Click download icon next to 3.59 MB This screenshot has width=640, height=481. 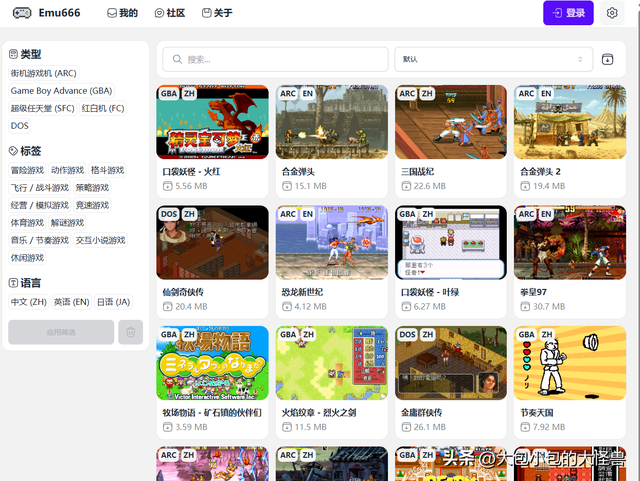pos(167,427)
